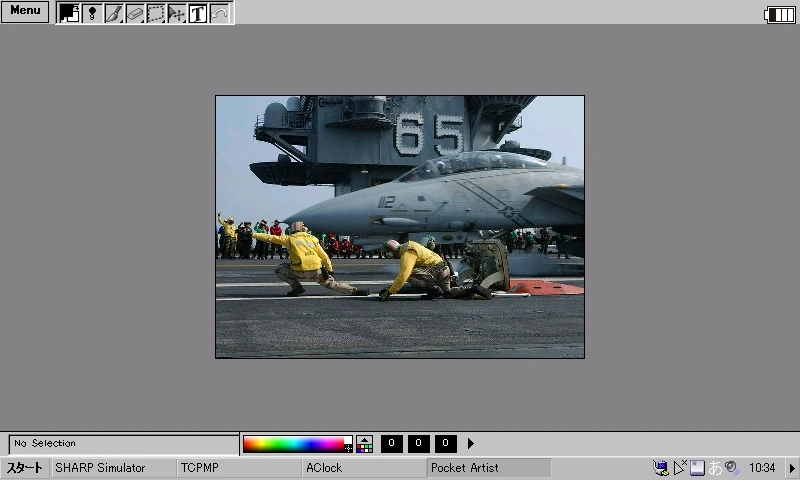This screenshot has width=800, height=480.
Task: Click the Undo arrow icon
Action: point(219,13)
